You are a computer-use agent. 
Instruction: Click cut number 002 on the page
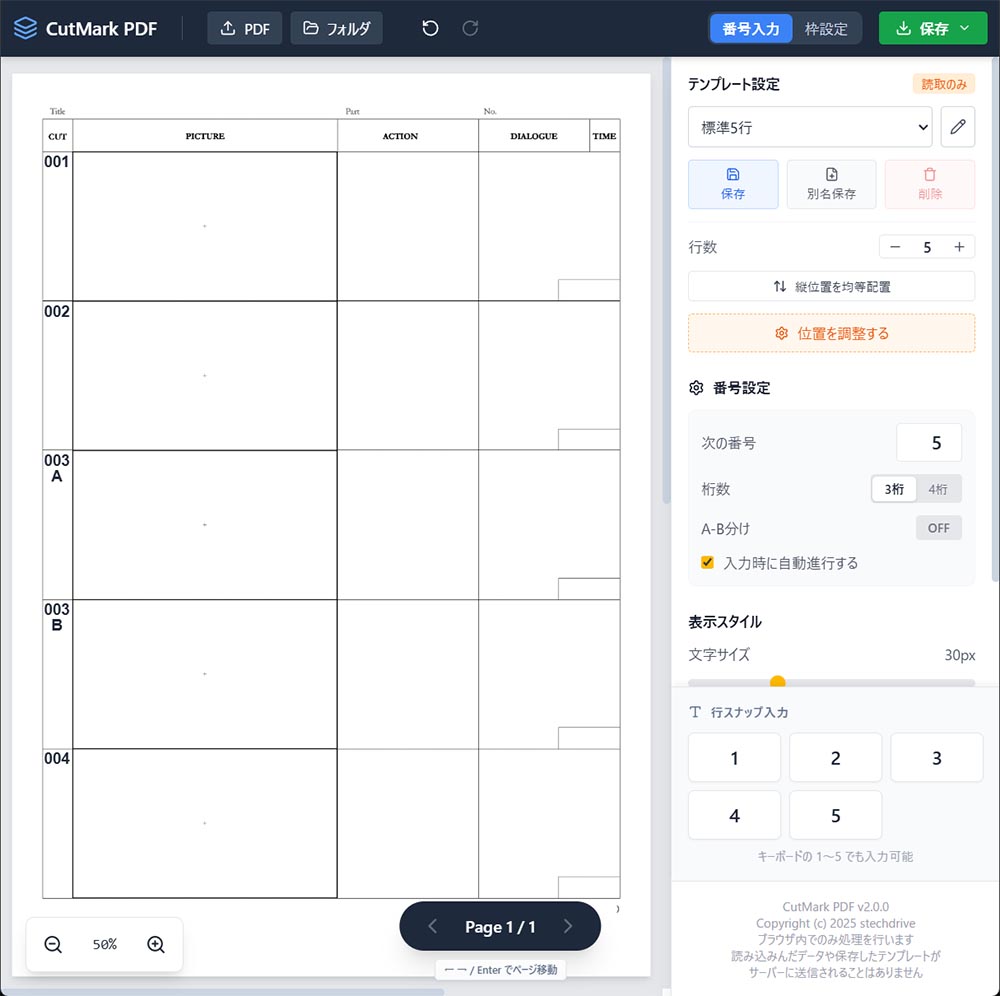(x=57, y=311)
